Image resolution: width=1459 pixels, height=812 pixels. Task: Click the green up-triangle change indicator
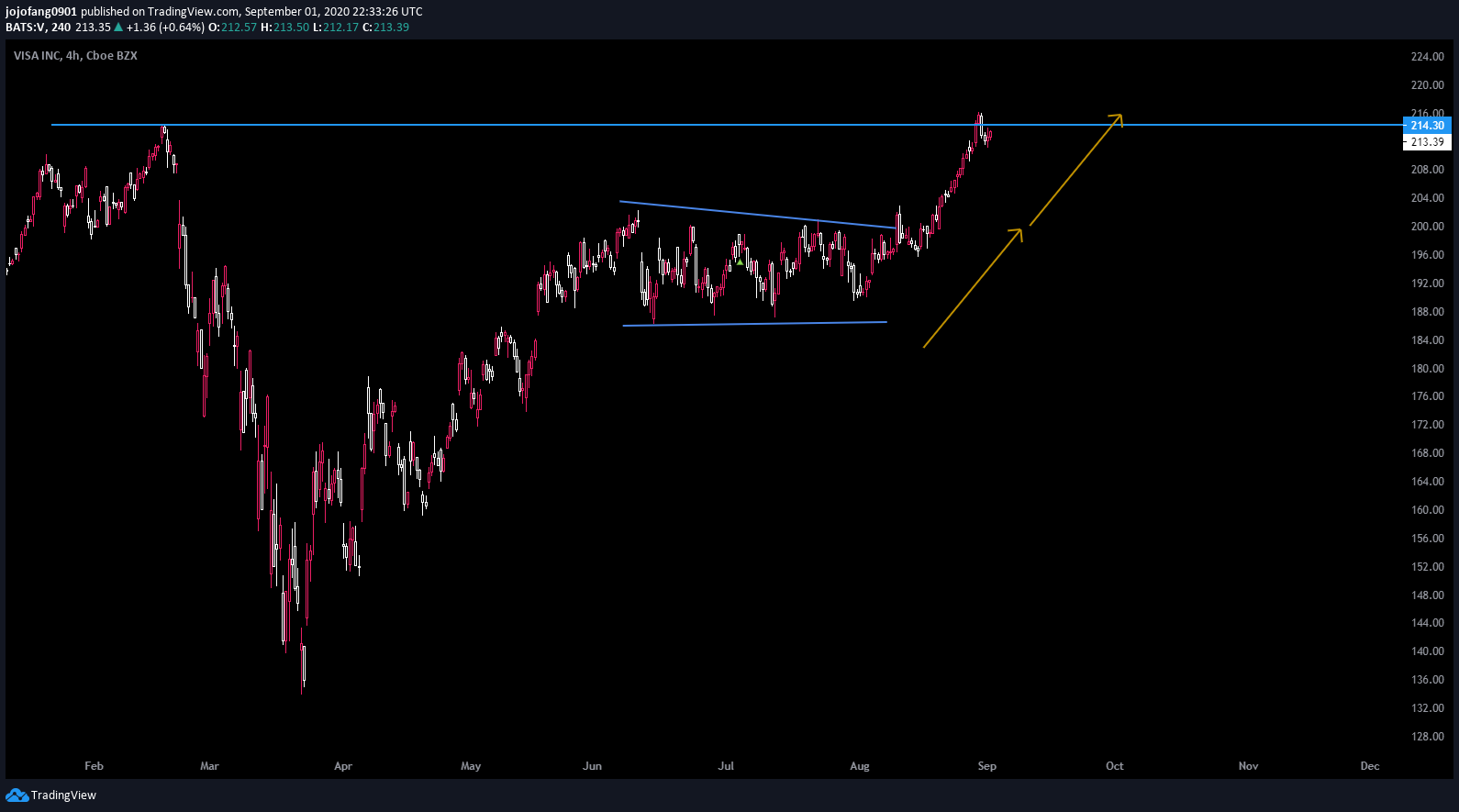click(118, 28)
